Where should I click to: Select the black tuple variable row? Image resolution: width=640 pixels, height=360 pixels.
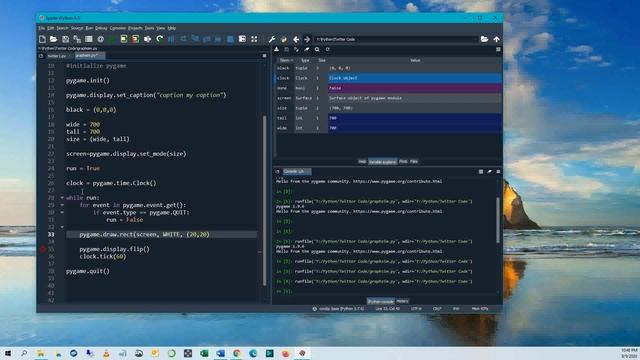point(389,68)
